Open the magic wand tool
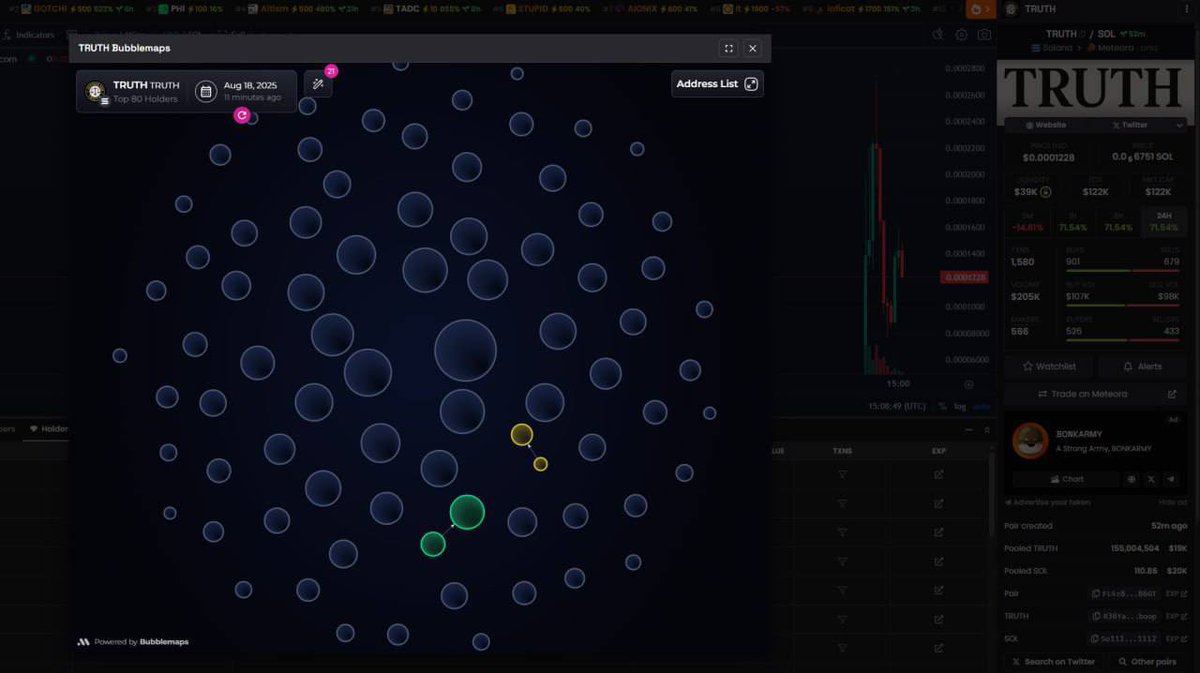Image resolution: width=1200 pixels, height=673 pixels. point(318,85)
